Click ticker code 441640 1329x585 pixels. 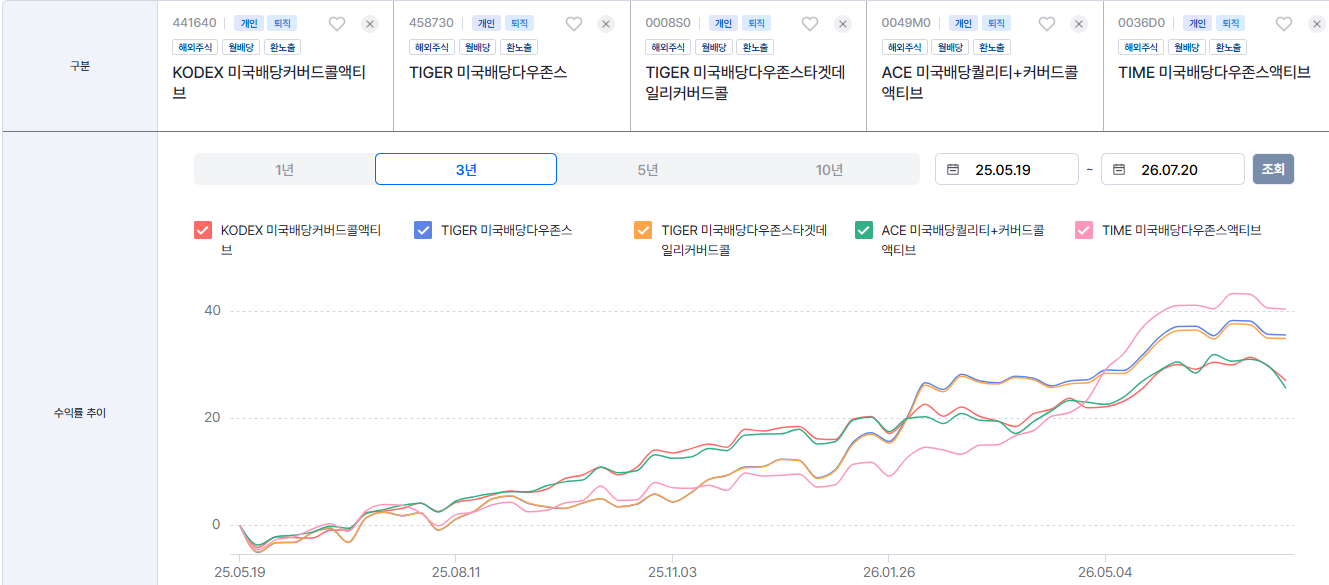(x=195, y=23)
